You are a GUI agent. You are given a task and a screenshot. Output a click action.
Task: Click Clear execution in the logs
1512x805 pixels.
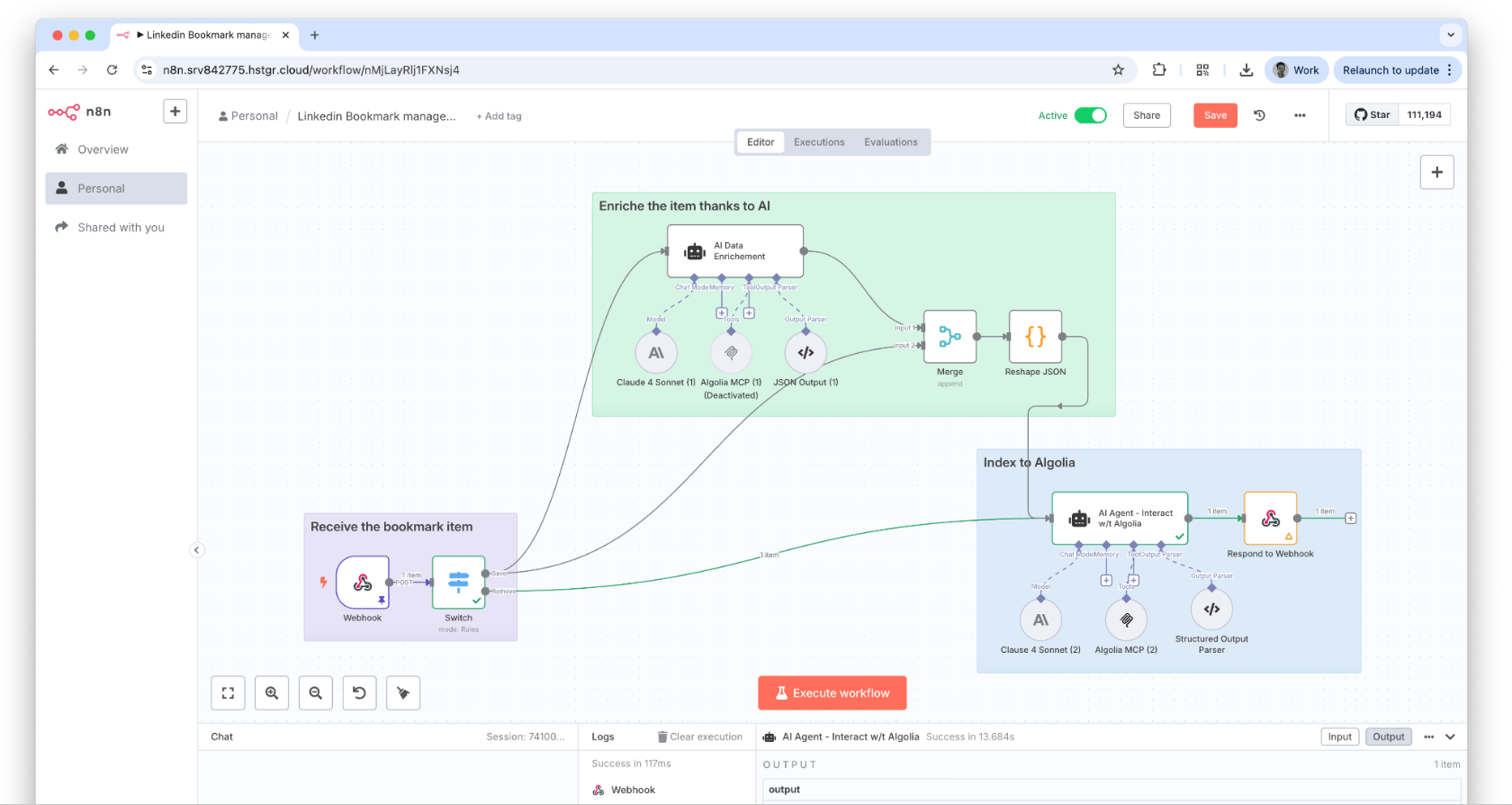(700, 737)
